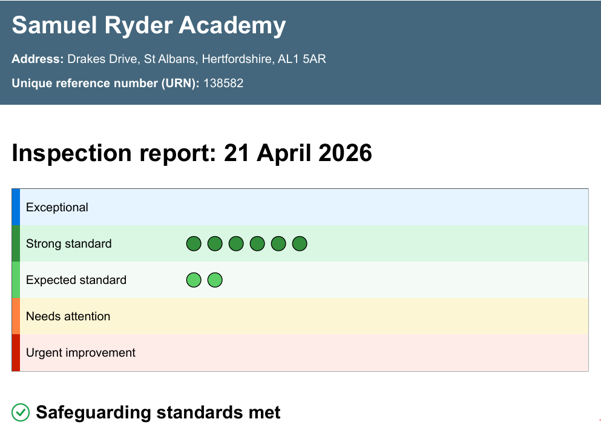Select the first light green Expected standard dot

point(194,280)
